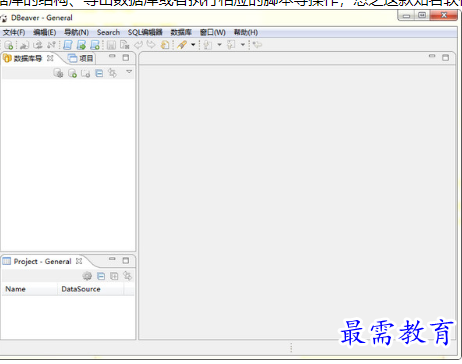Click the Connect icon in the main toolbar
The width and height of the screenshot is (462, 364).
24,45
